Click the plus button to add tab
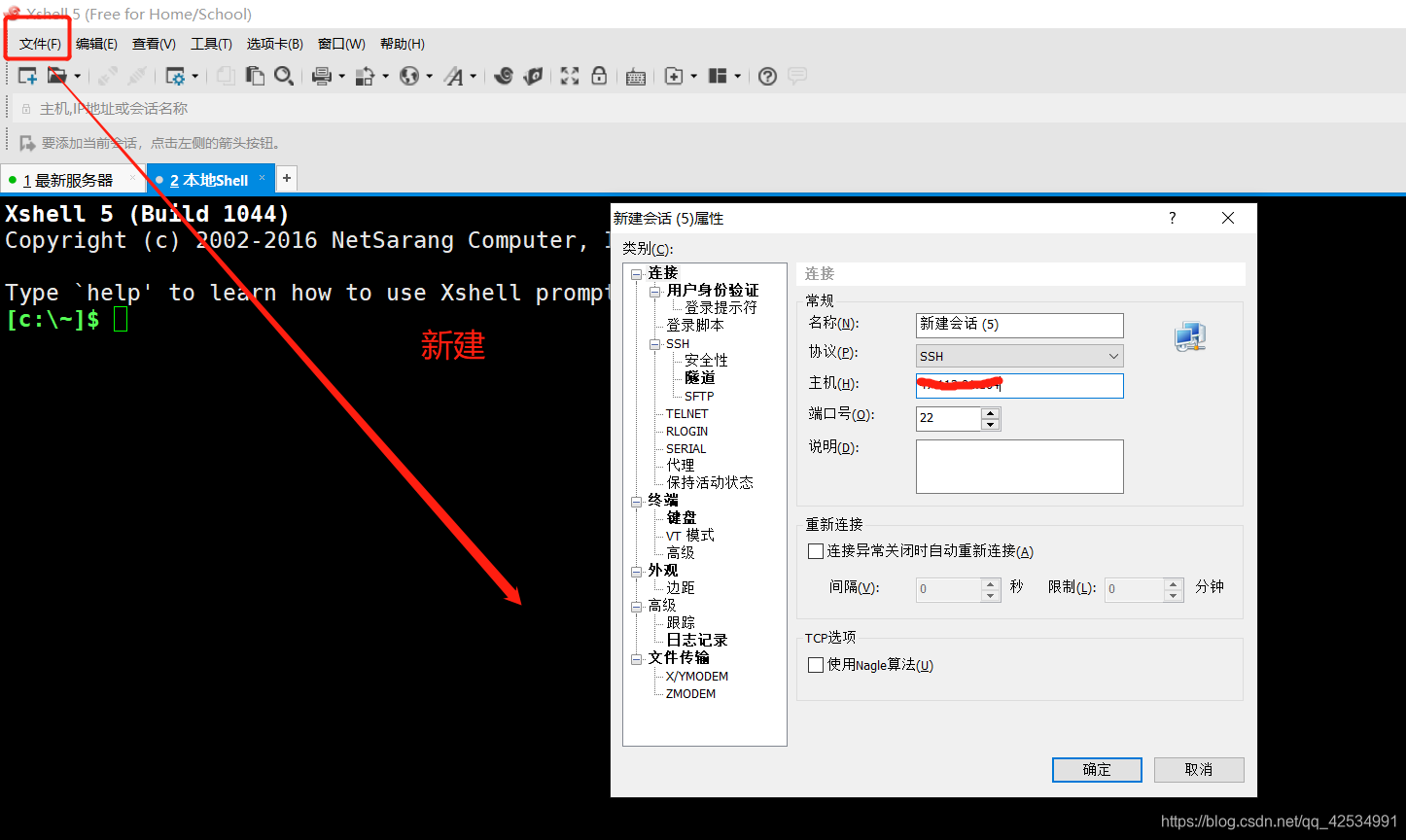The height and width of the screenshot is (840, 1406). [x=287, y=179]
